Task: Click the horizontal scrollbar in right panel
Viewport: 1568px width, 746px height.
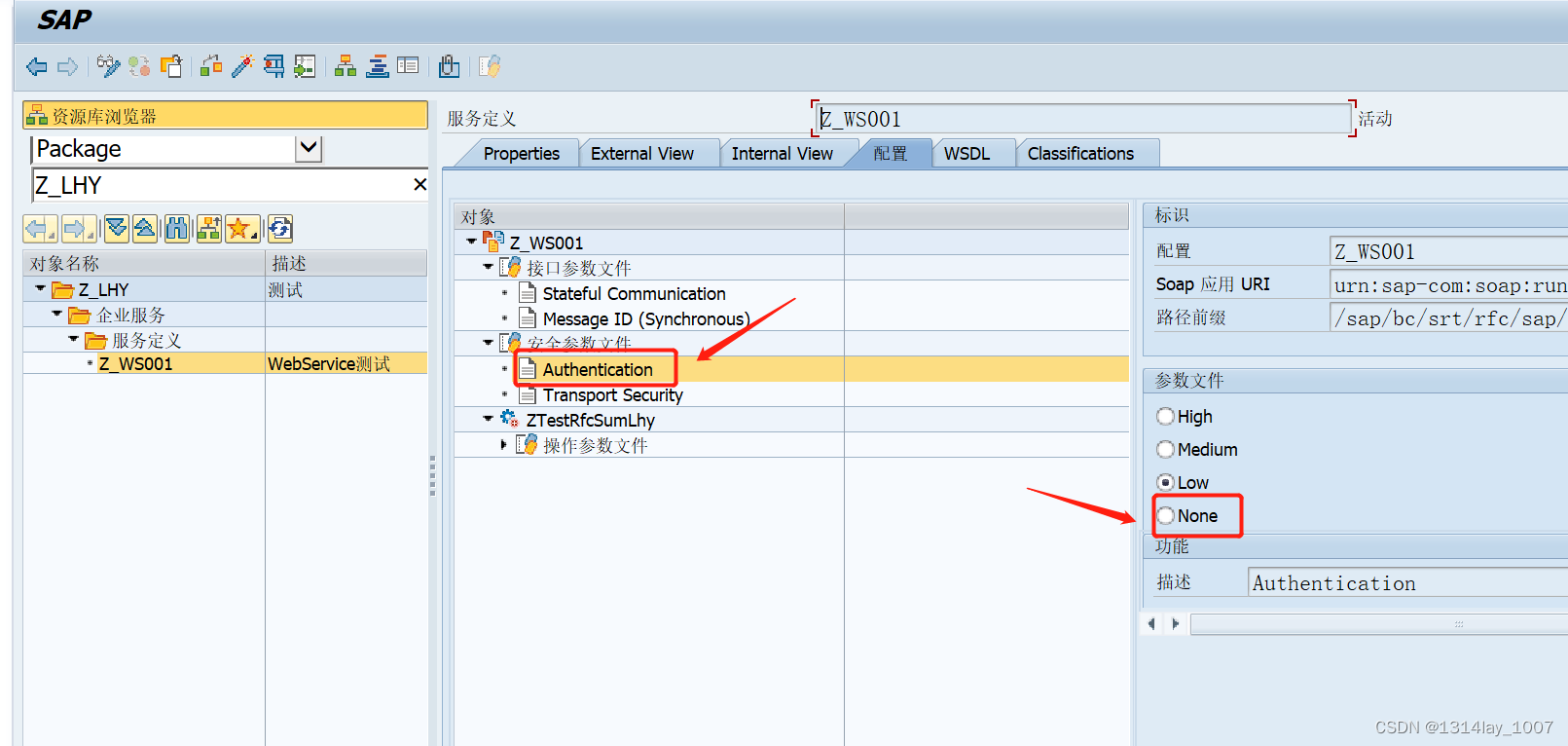Action: point(1378,623)
